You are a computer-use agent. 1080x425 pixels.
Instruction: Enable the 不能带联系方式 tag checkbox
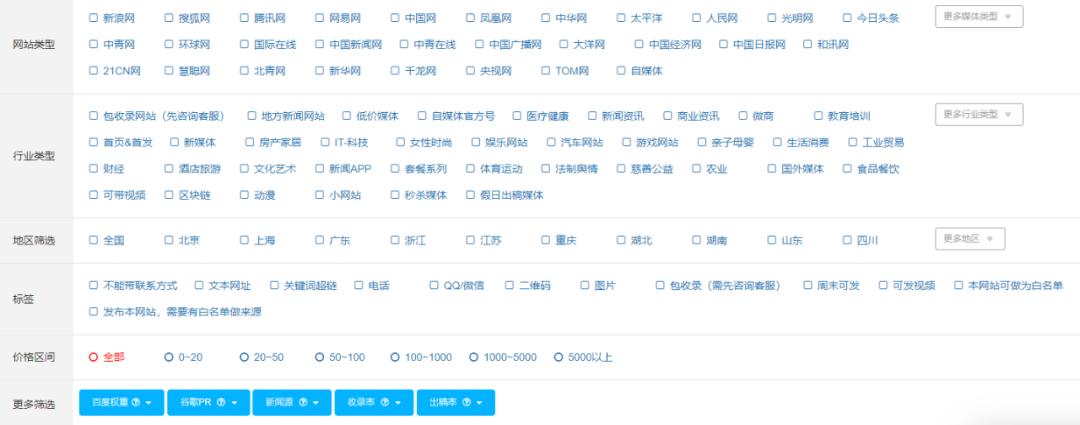[x=94, y=284]
